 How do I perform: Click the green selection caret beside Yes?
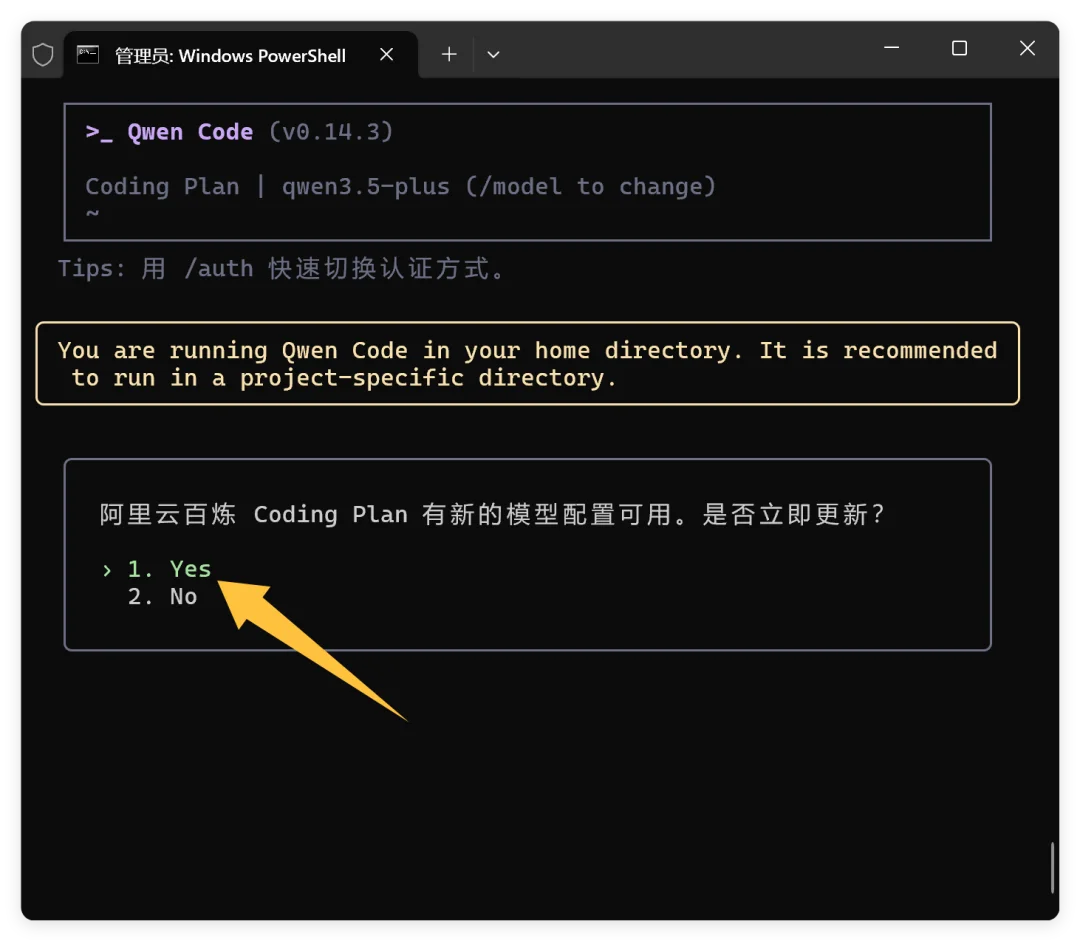[x=106, y=570]
